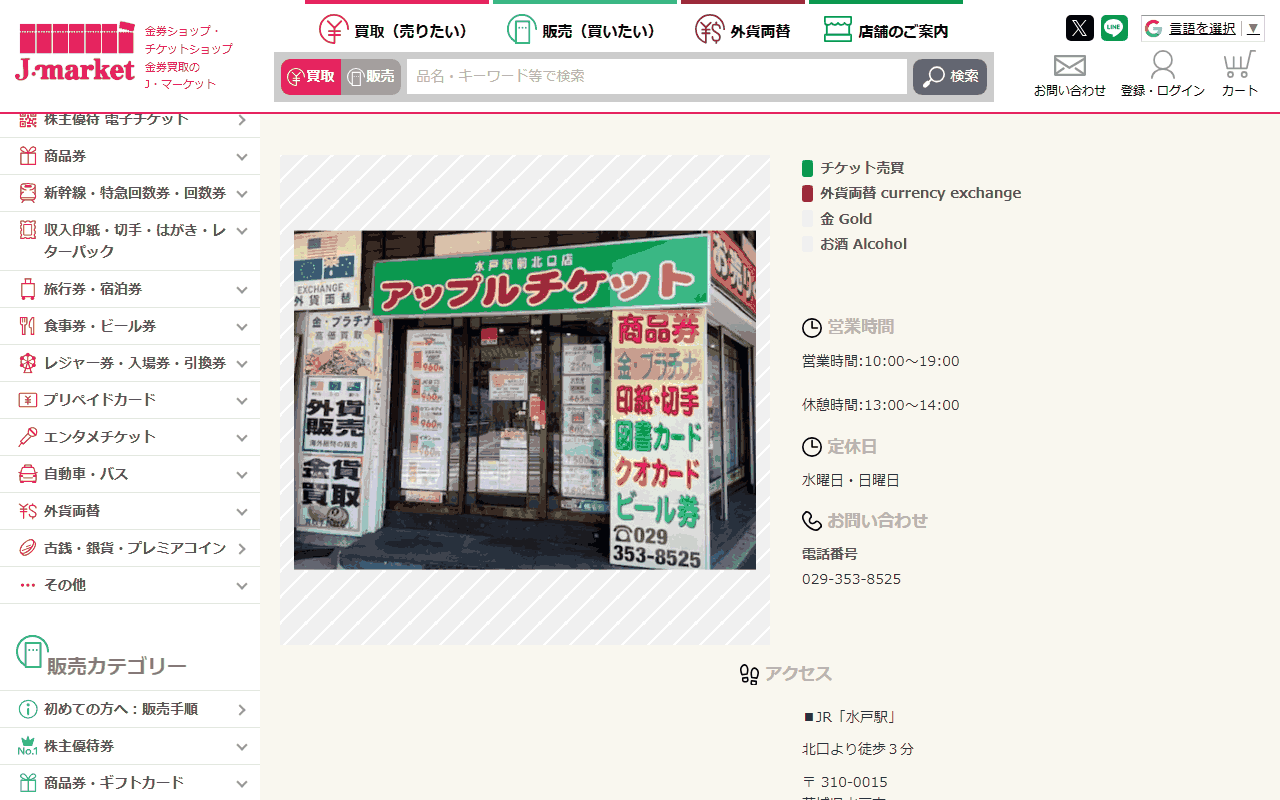Click the アップルチケット storefront photo
The image size is (1280, 800).
525,400
